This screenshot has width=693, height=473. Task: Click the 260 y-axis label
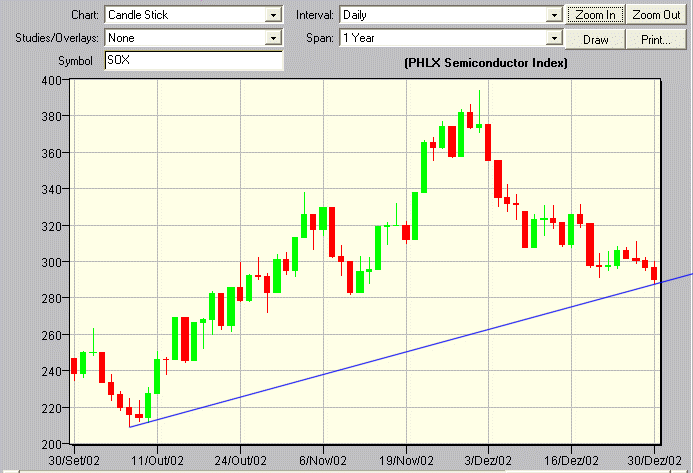[51, 336]
